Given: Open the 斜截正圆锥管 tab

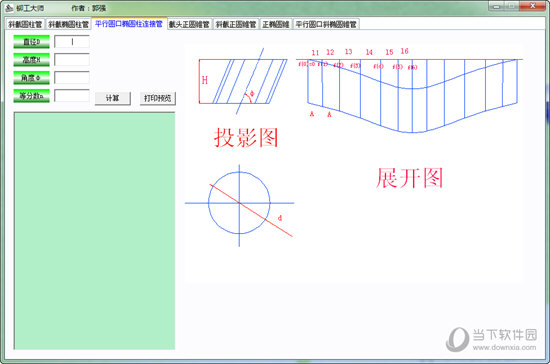Looking at the screenshot, I should pos(236,24).
